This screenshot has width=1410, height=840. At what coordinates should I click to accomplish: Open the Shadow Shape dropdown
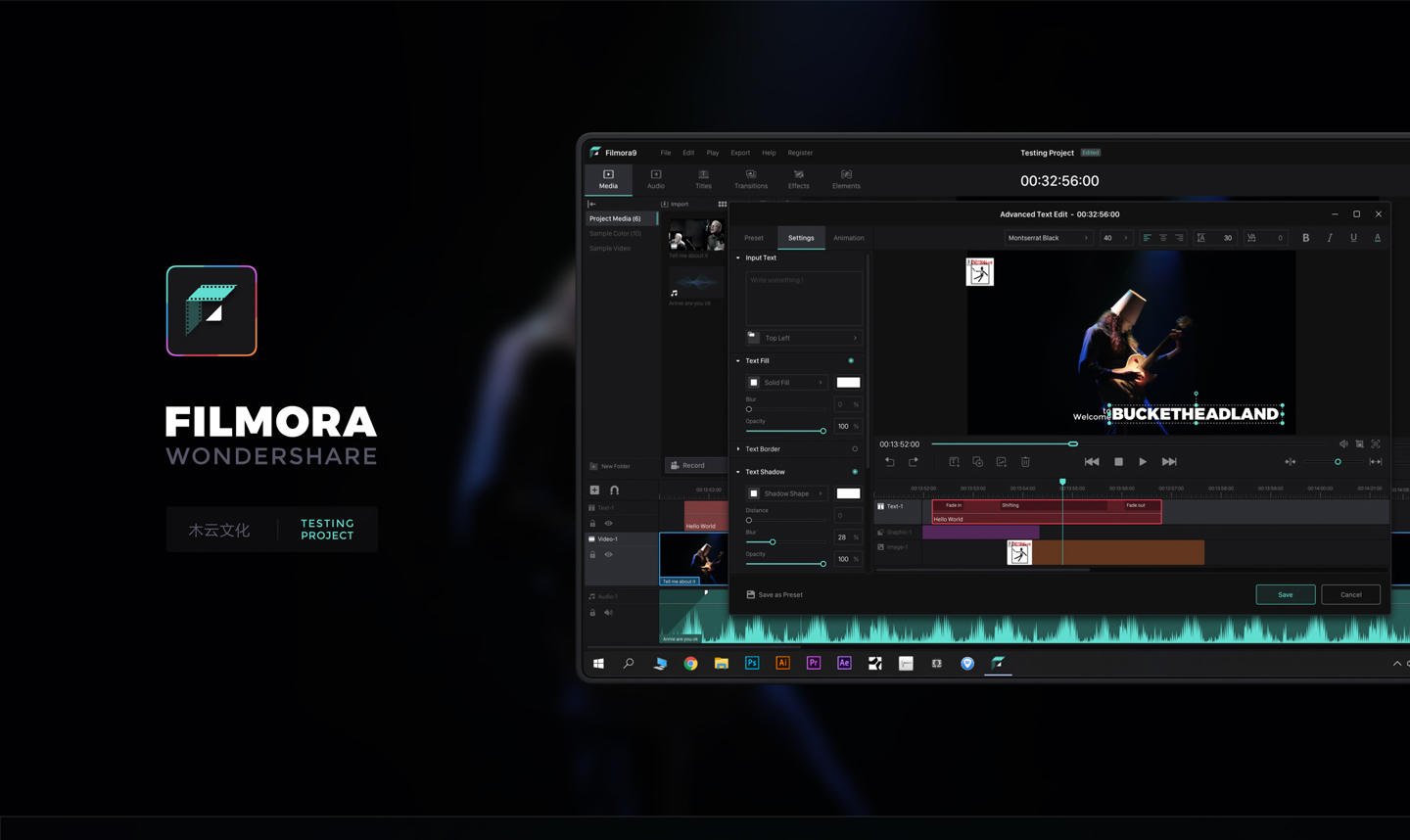point(786,493)
